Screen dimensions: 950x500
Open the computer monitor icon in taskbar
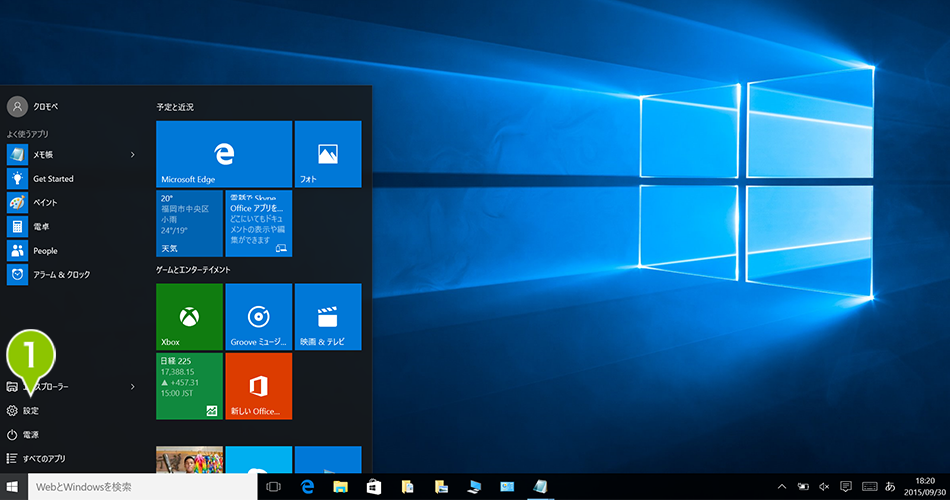tap(474, 487)
